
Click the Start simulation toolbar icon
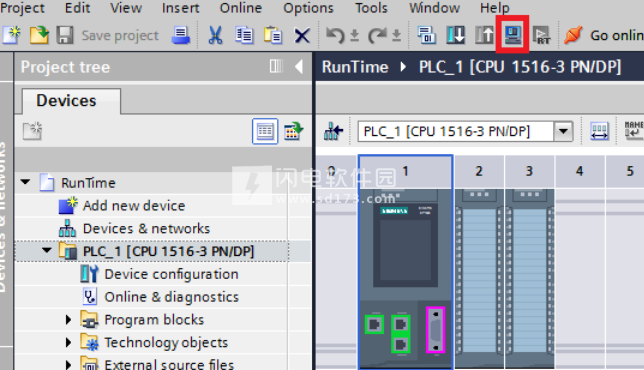(x=512, y=35)
